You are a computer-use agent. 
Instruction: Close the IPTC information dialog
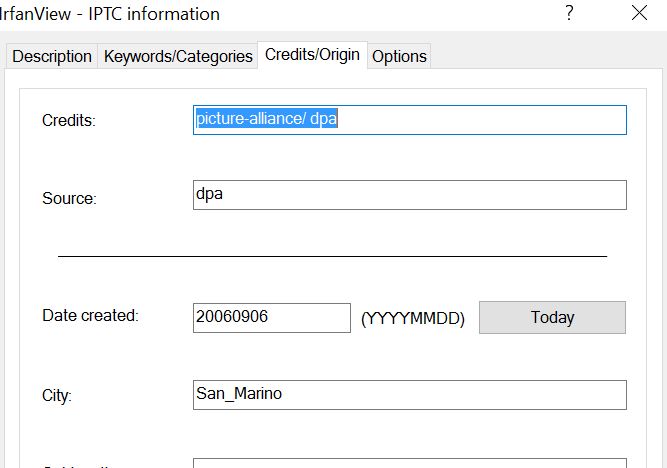[639, 13]
